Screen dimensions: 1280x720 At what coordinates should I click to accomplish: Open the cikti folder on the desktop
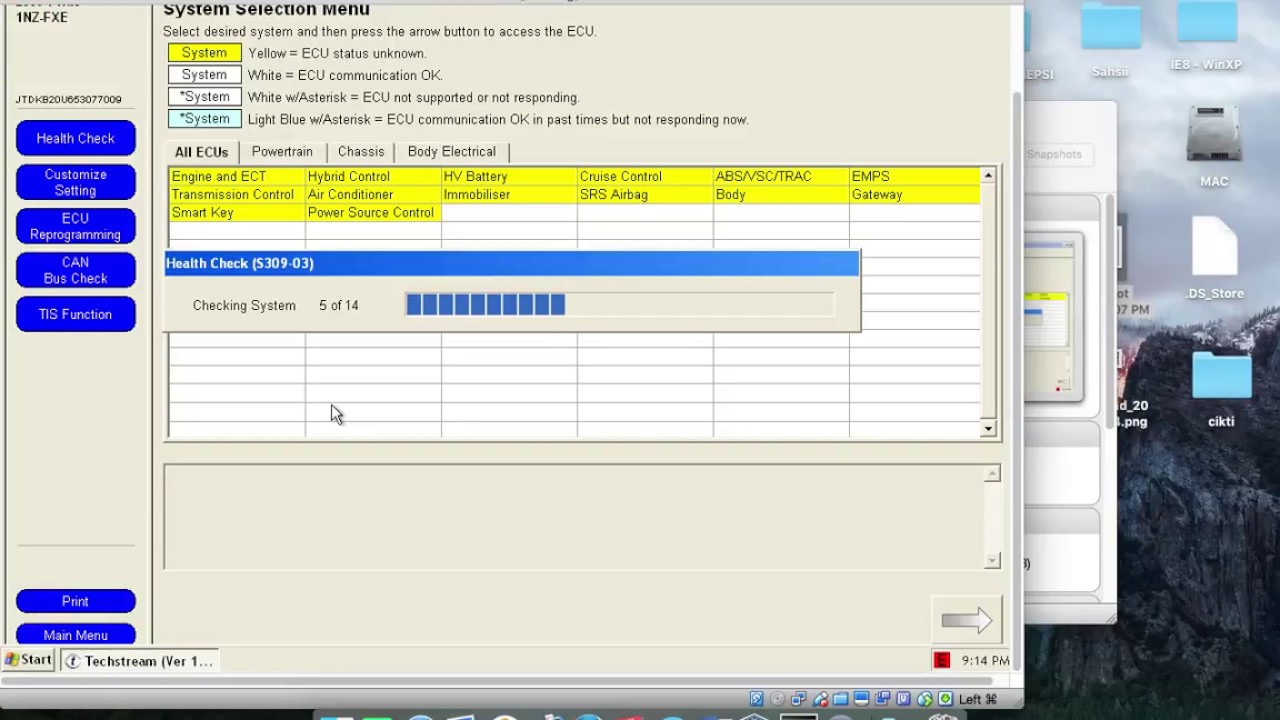(1221, 375)
